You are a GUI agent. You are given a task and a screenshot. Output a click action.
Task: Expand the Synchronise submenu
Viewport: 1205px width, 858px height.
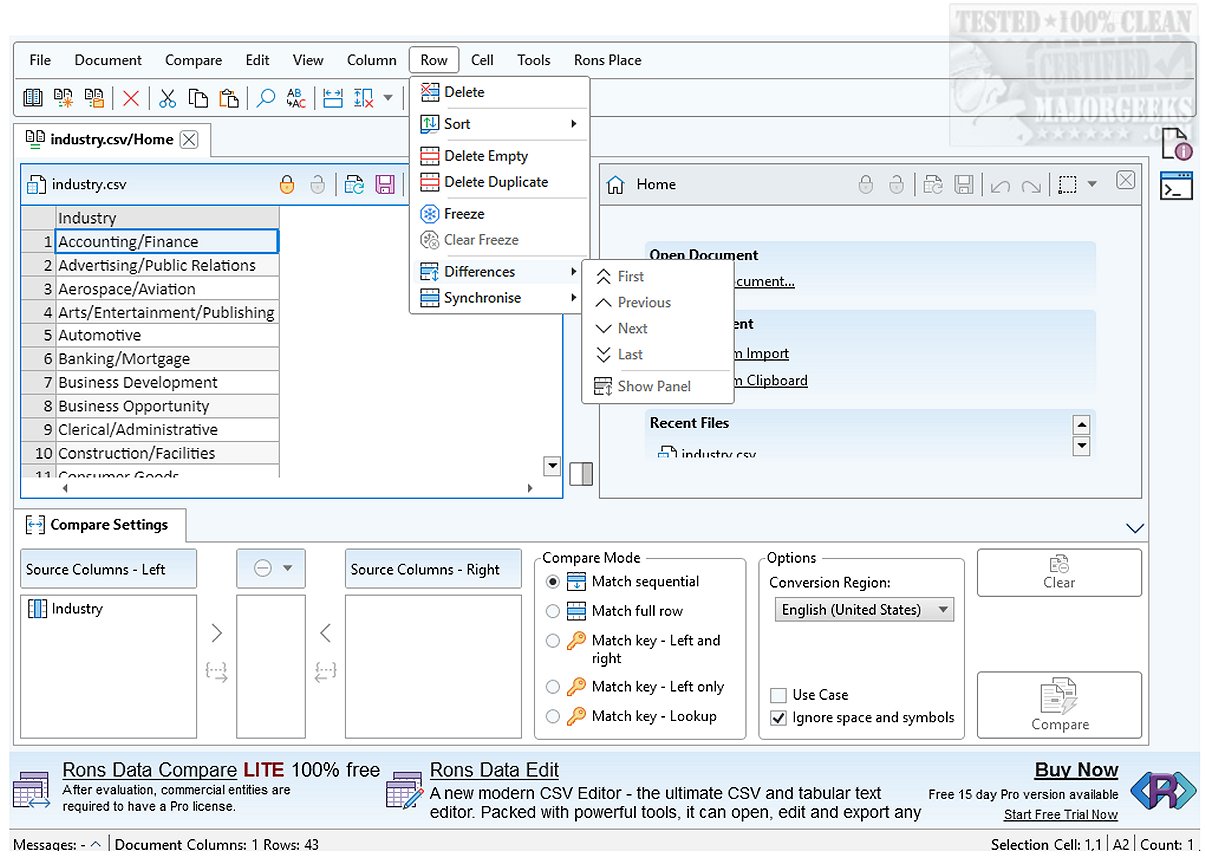click(x=499, y=298)
